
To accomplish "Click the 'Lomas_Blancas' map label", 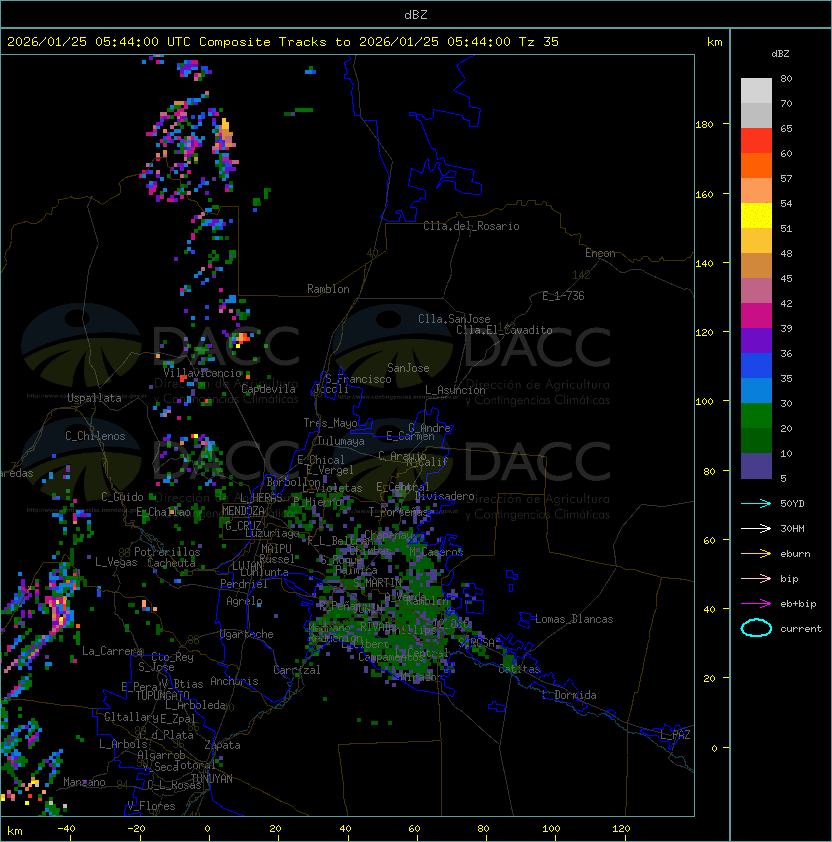I will (x=574, y=619).
